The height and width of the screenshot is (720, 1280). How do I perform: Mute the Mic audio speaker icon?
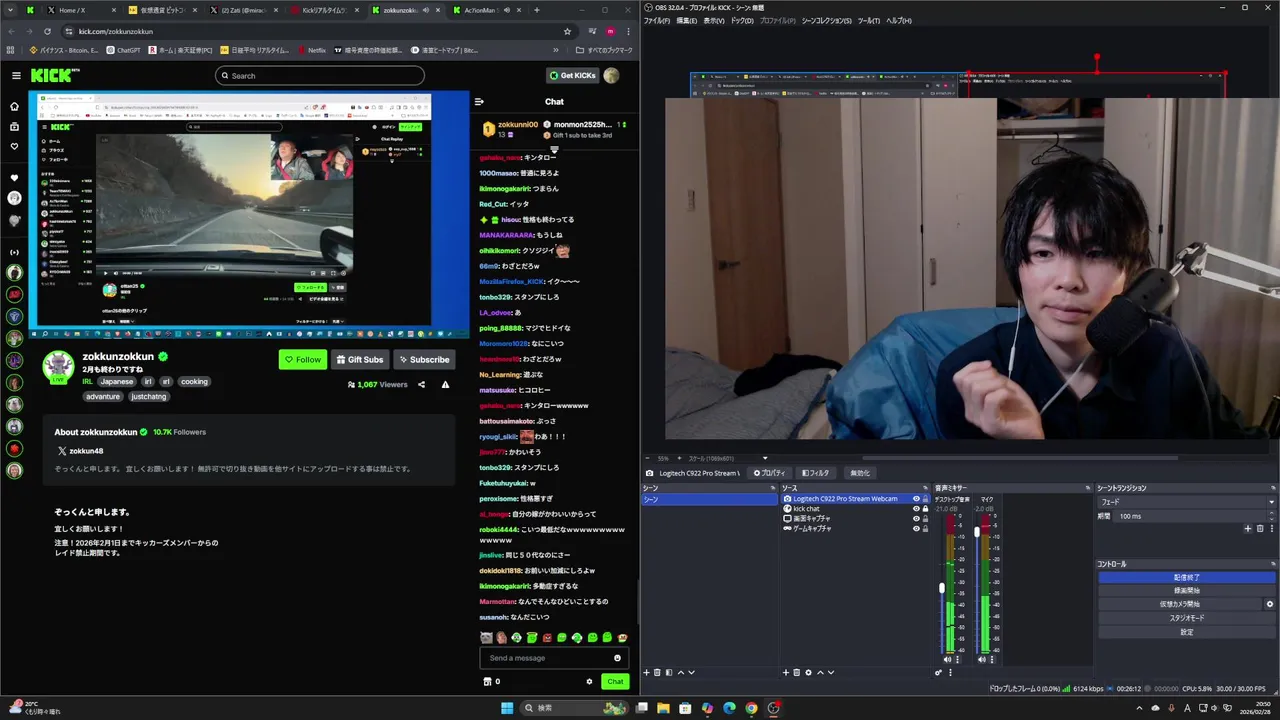[x=981, y=660]
